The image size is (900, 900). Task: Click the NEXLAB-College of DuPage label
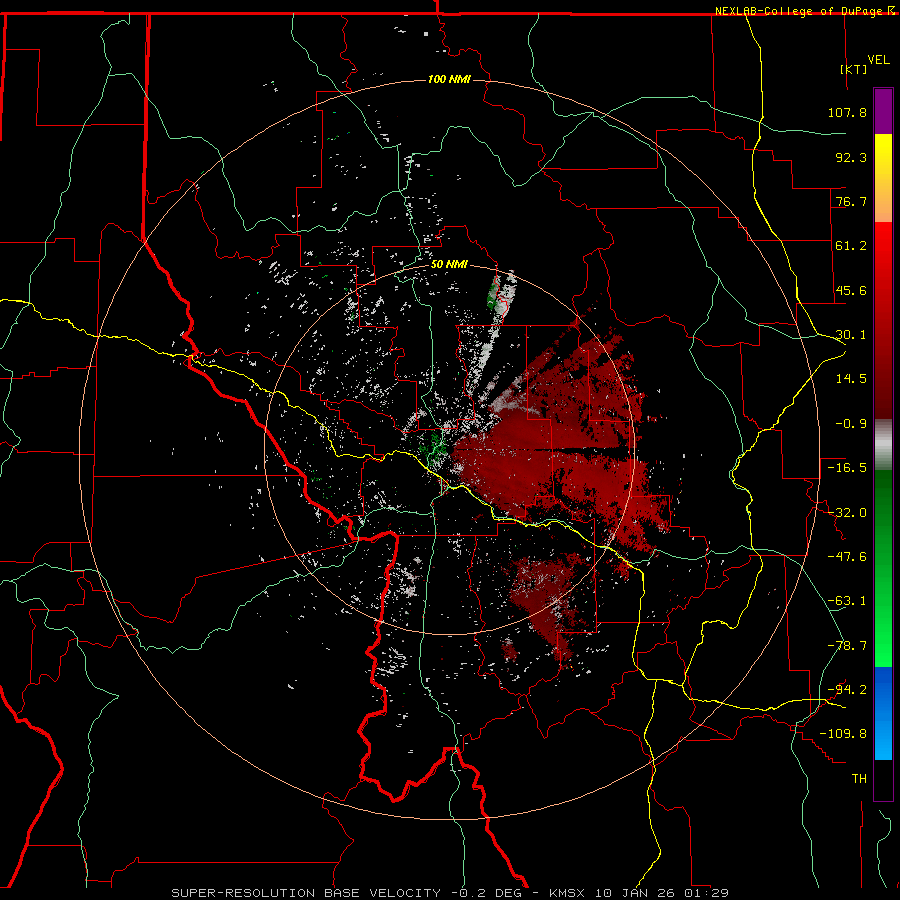(800, 11)
